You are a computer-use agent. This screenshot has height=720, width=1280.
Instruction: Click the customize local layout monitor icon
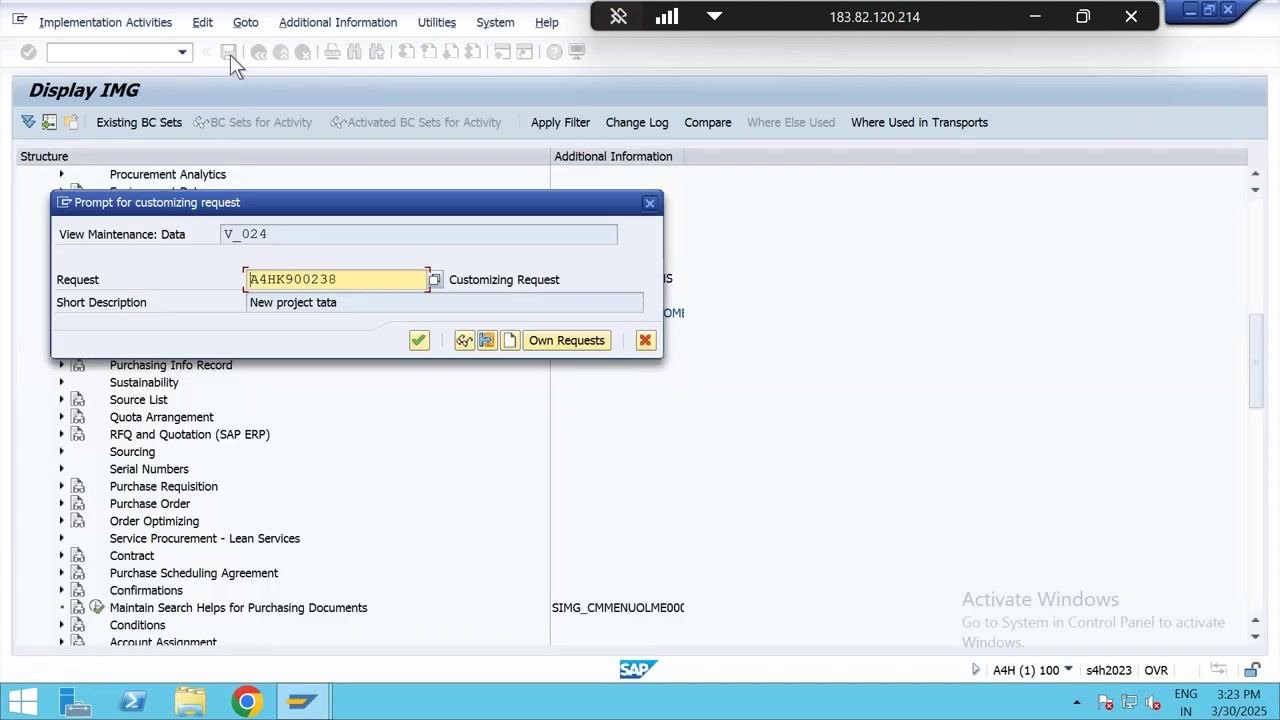point(577,52)
